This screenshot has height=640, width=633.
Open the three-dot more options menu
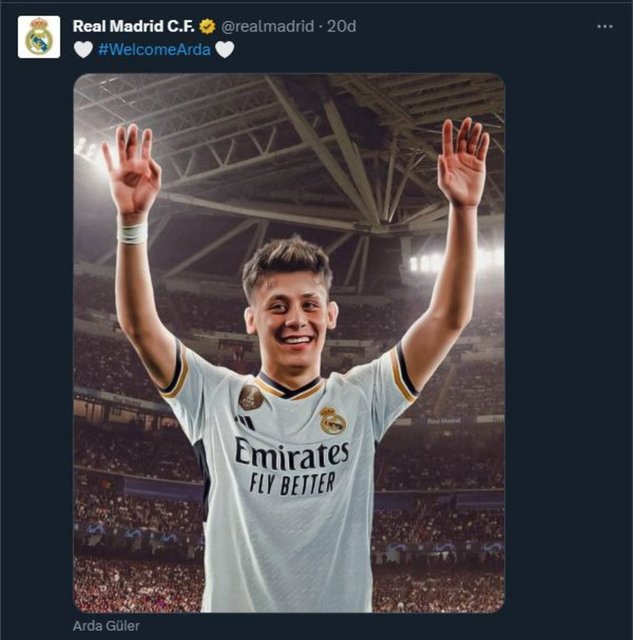tap(604, 27)
